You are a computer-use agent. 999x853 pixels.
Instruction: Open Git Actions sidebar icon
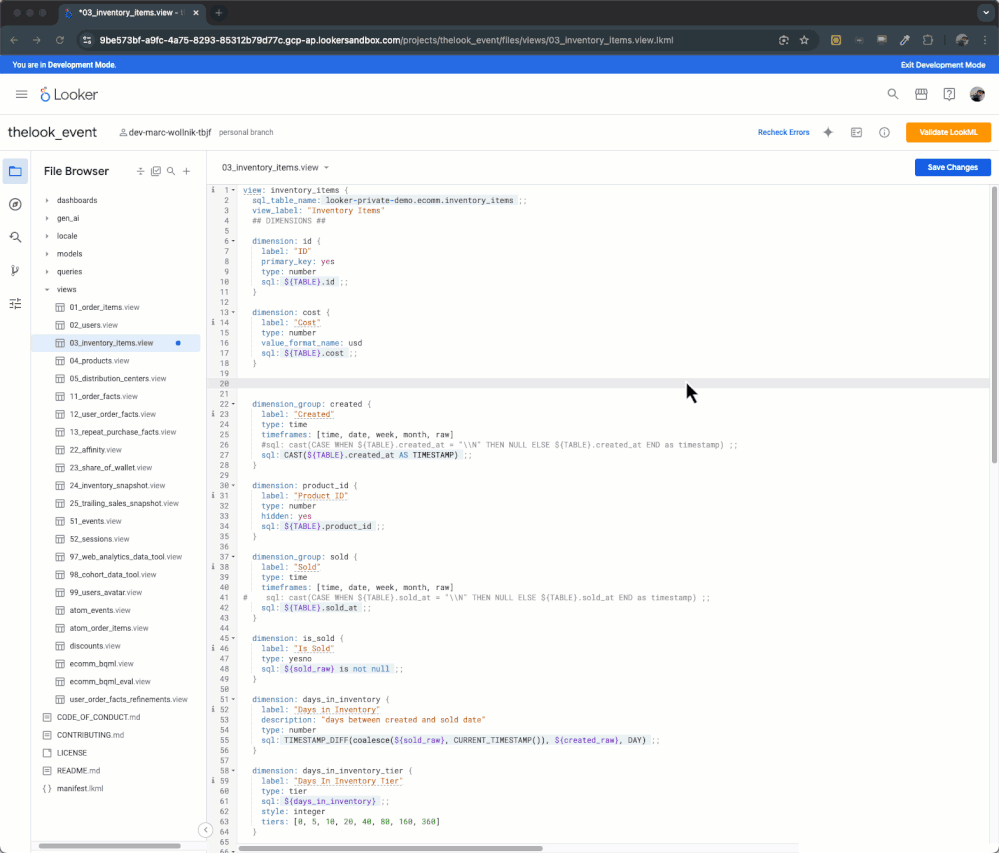[15, 271]
